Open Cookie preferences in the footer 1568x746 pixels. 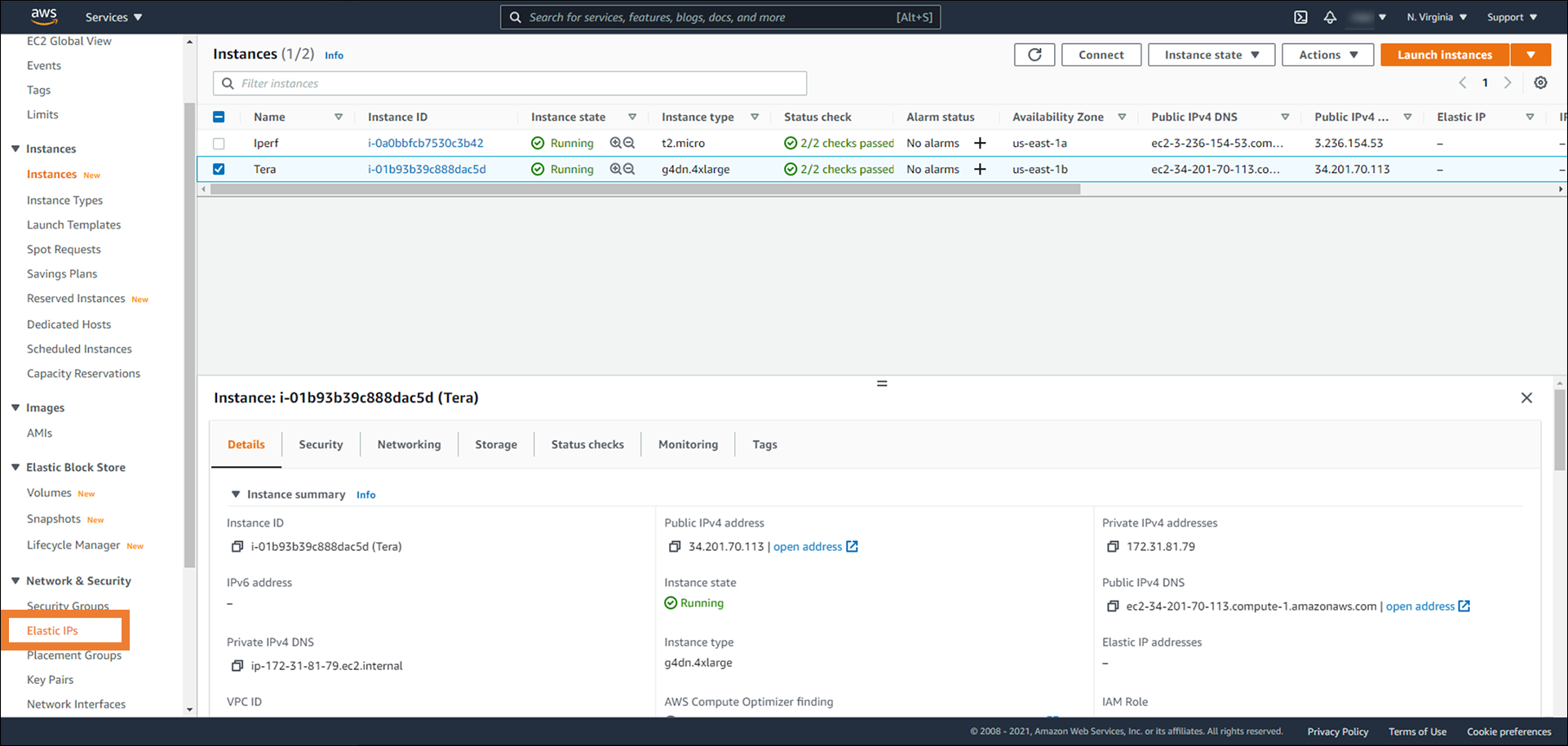[1508, 731]
